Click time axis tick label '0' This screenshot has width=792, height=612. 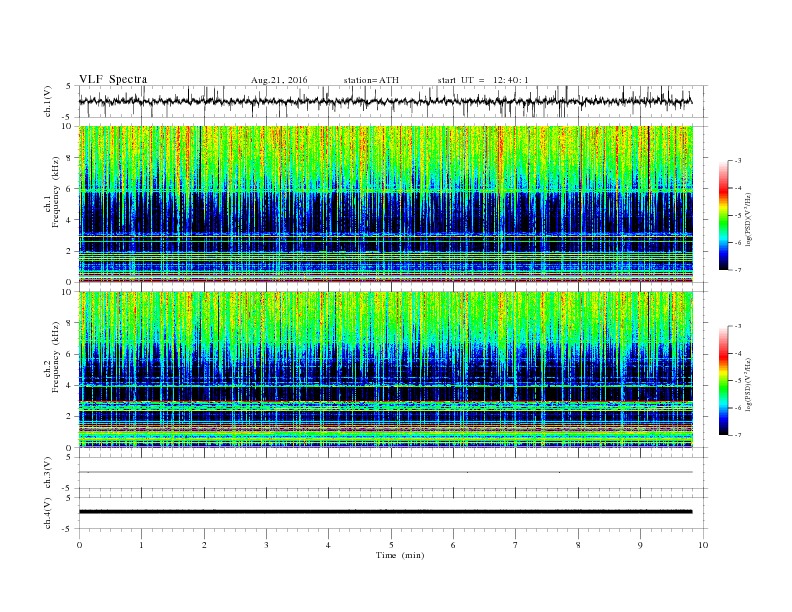(79, 545)
